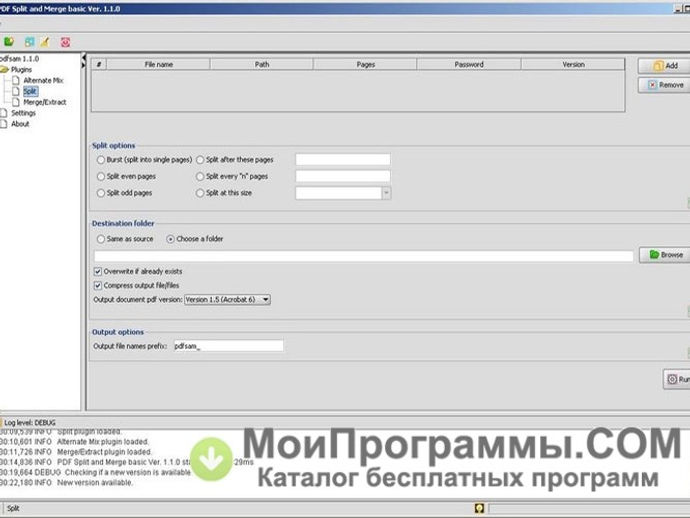Click the New version available log line
Screen dimensions: 690x518
tap(66, 483)
